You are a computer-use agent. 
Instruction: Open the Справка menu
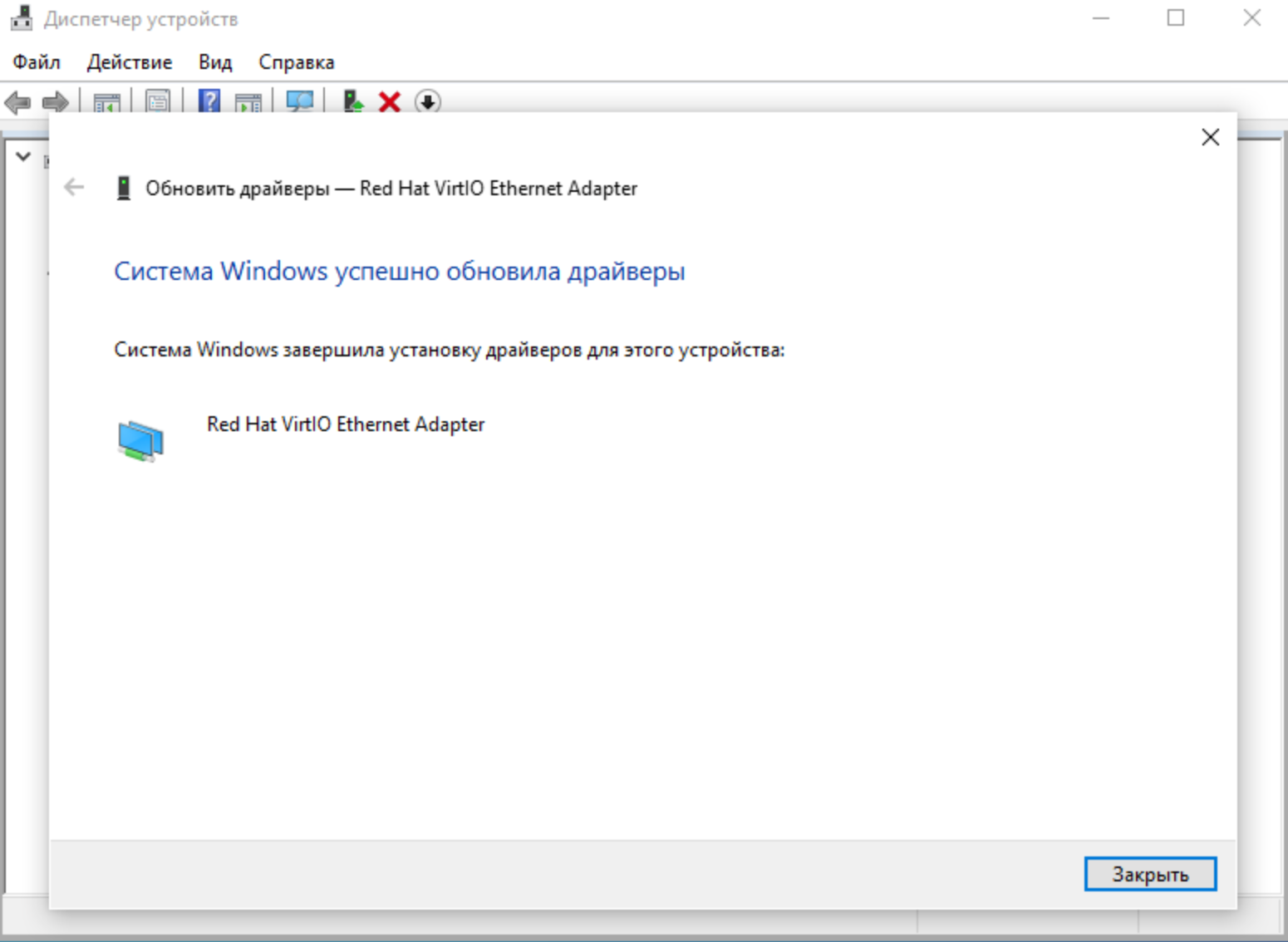click(x=297, y=62)
